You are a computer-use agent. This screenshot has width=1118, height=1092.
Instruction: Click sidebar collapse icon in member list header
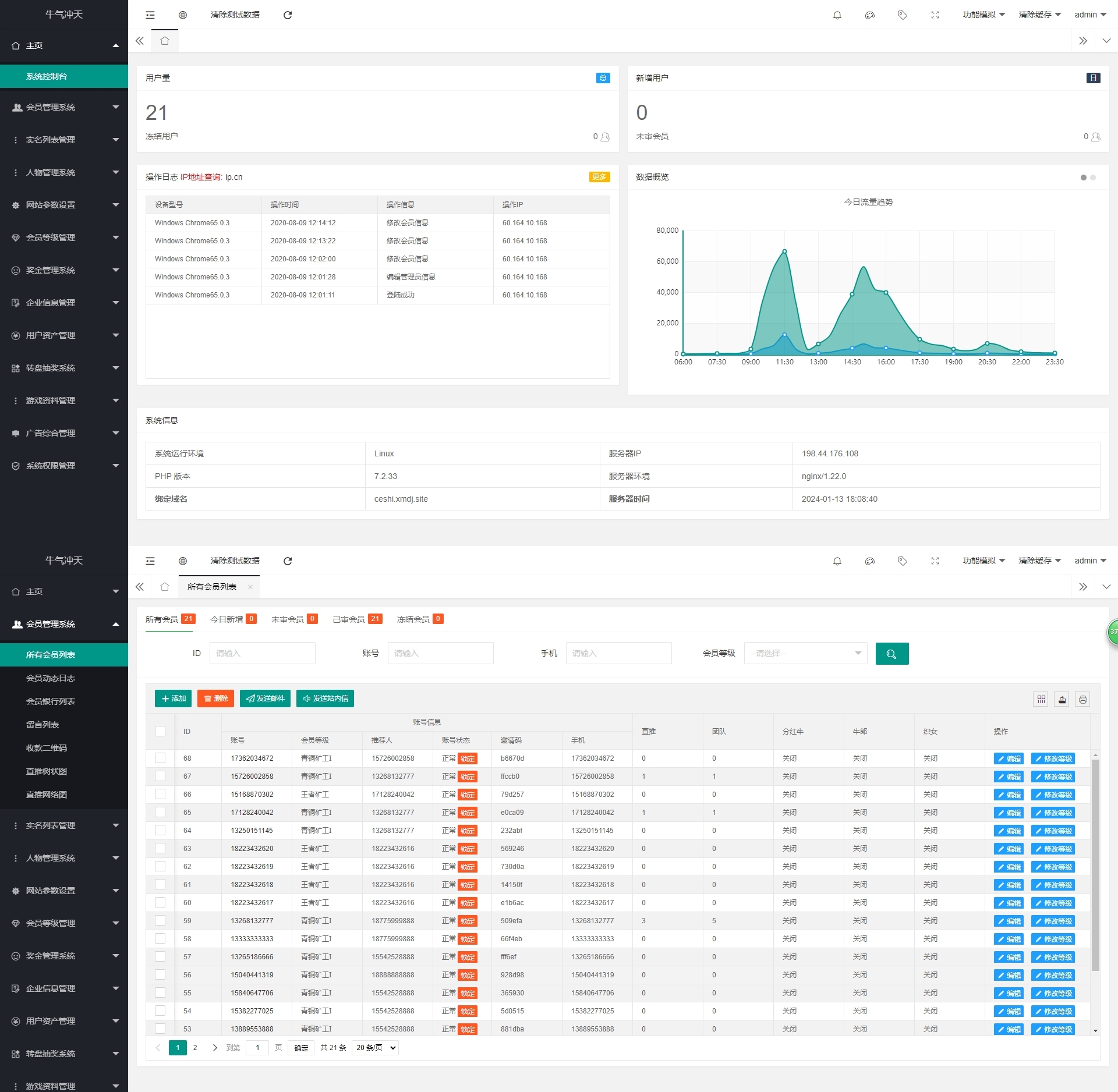150,561
